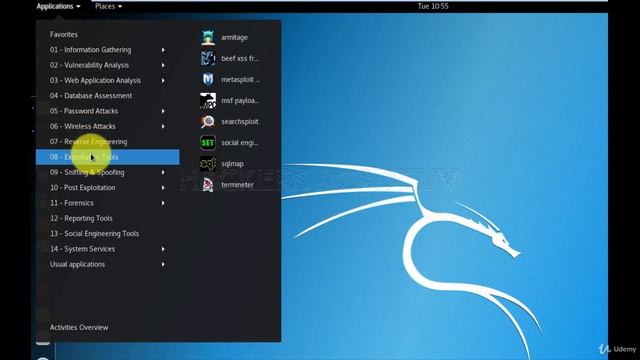Select 04 - Database Assessment category
The width and height of the screenshot is (640, 360).
pos(108,96)
